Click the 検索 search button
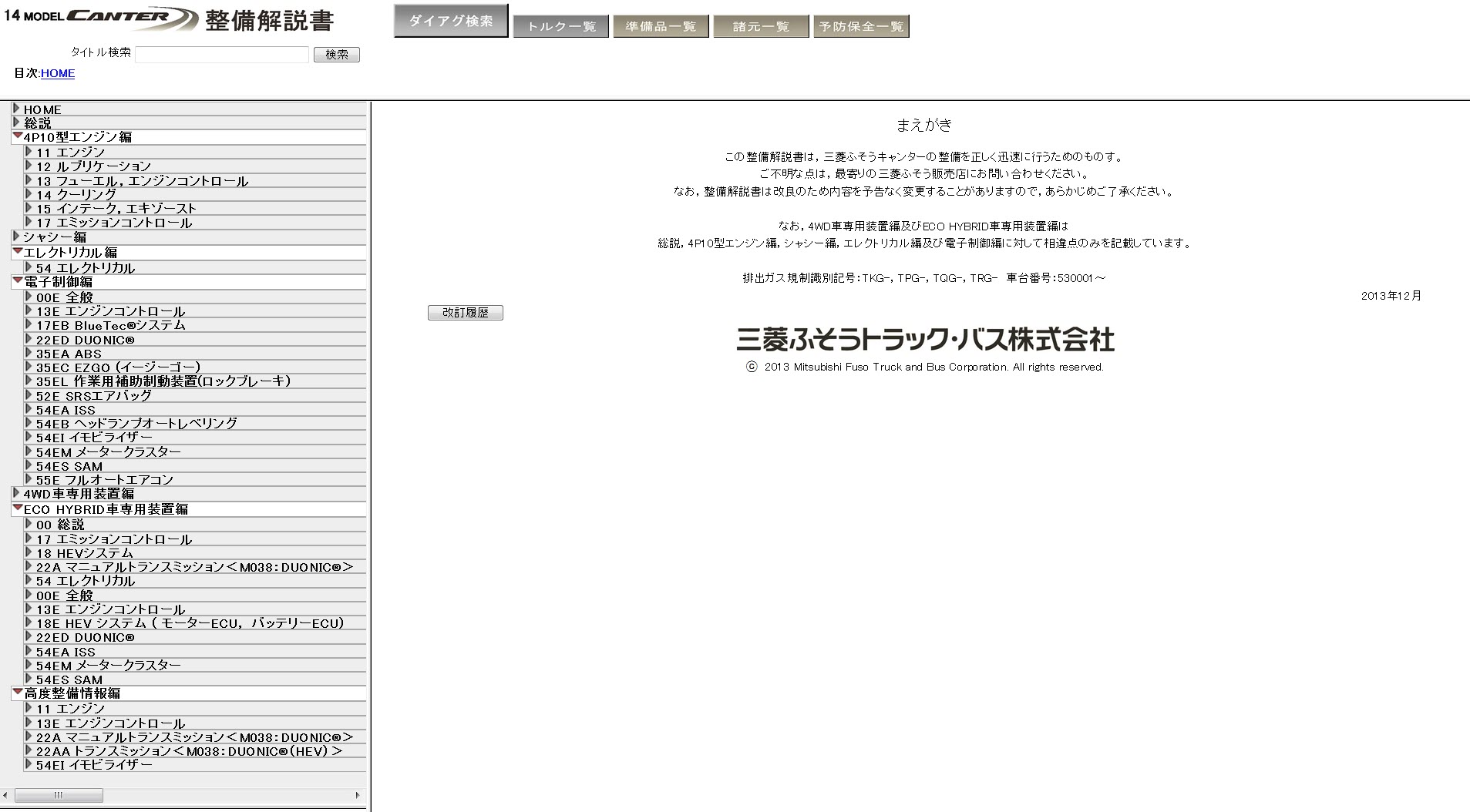Image resolution: width=1470 pixels, height=812 pixels. point(336,54)
